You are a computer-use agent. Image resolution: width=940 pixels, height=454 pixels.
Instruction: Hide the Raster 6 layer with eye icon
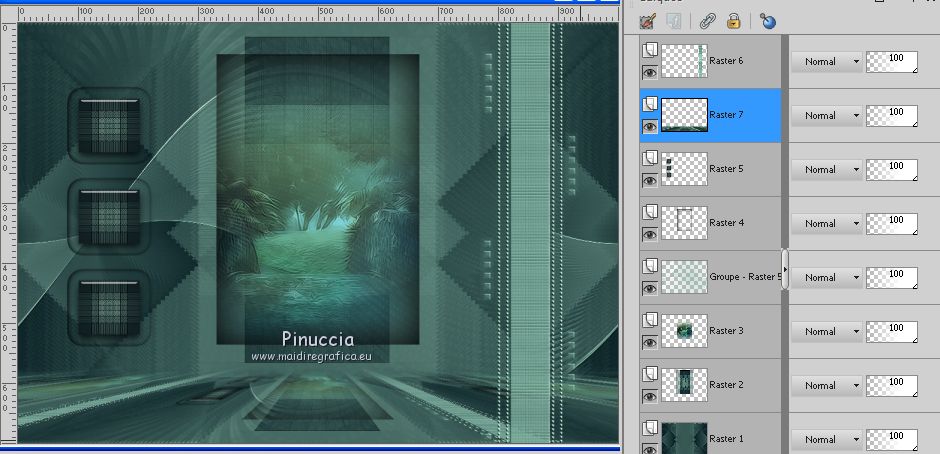(650, 73)
